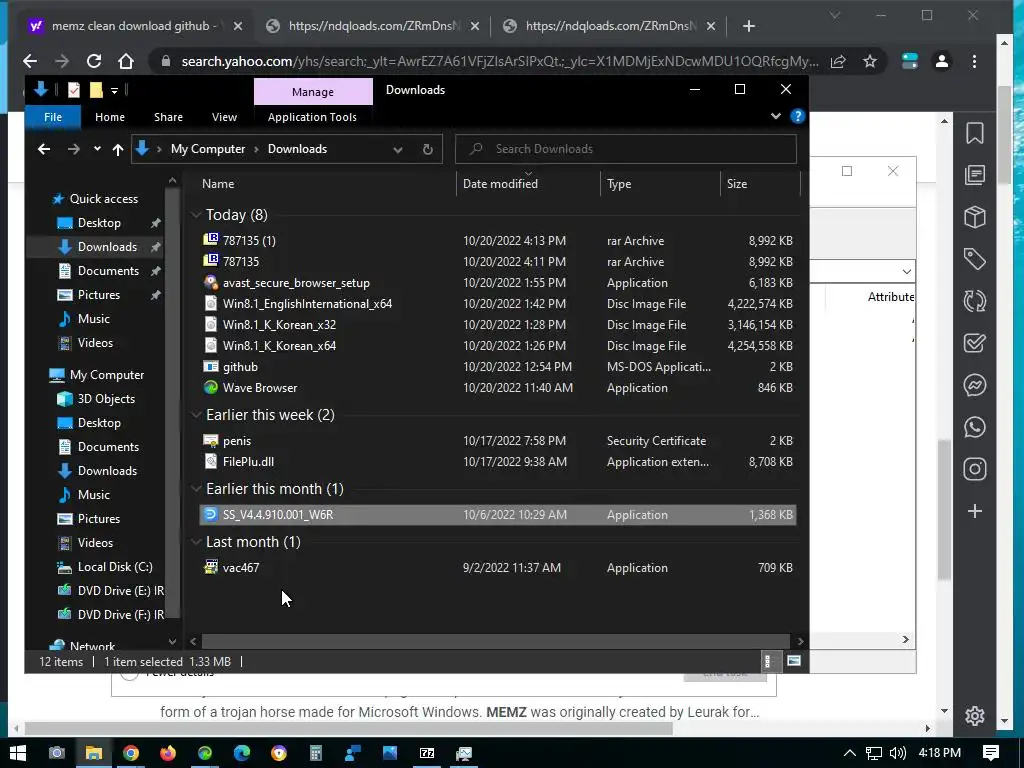Share this page from the address bar
The width and height of the screenshot is (1024, 768).
[x=838, y=61]
